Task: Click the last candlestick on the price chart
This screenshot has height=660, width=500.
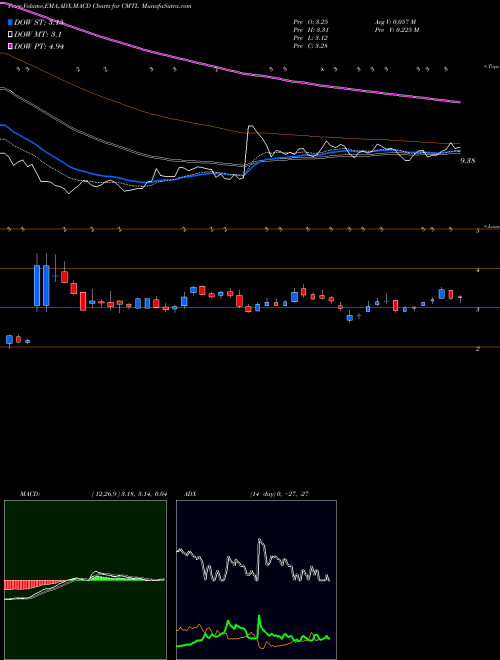Action: coord(460,298)
